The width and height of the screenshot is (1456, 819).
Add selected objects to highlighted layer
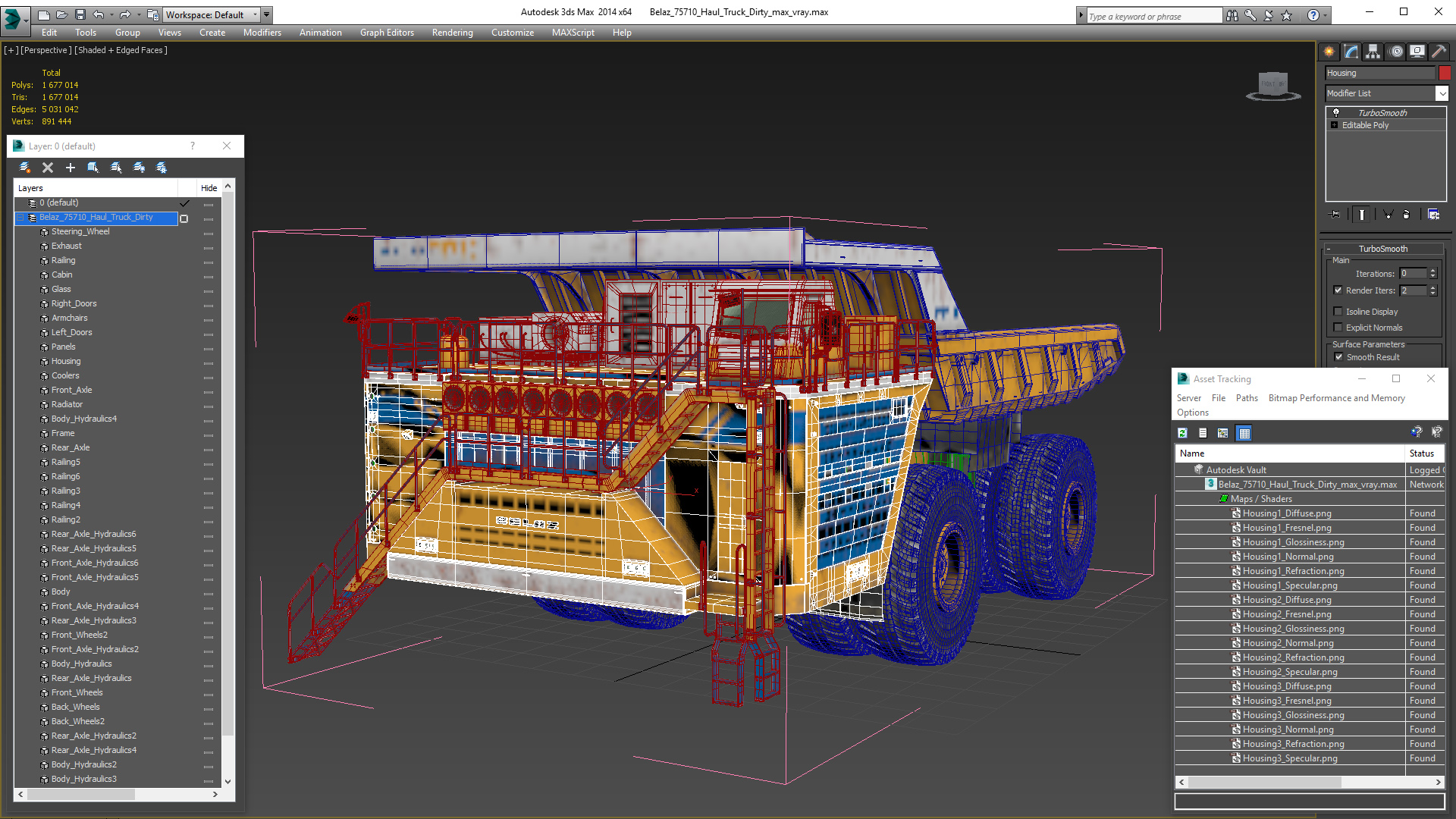point(71,168)
